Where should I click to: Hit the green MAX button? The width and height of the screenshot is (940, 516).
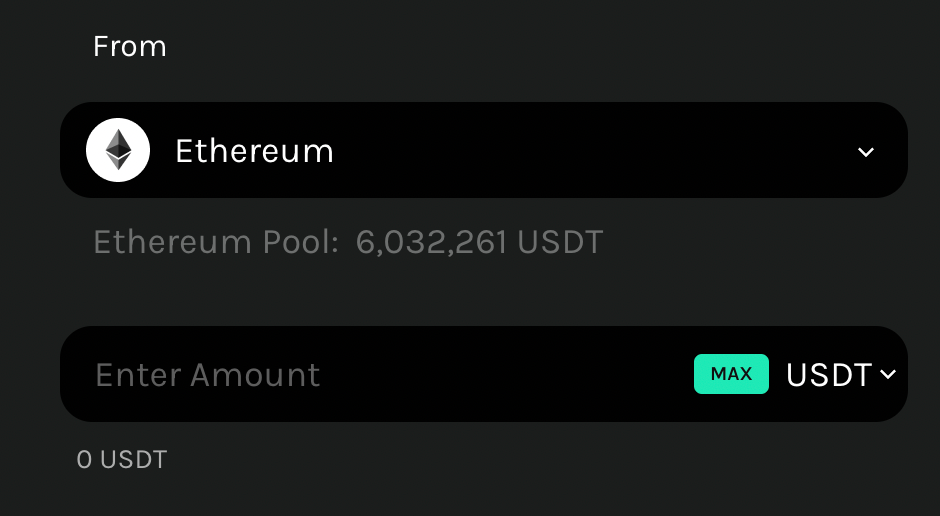[731, 374]
